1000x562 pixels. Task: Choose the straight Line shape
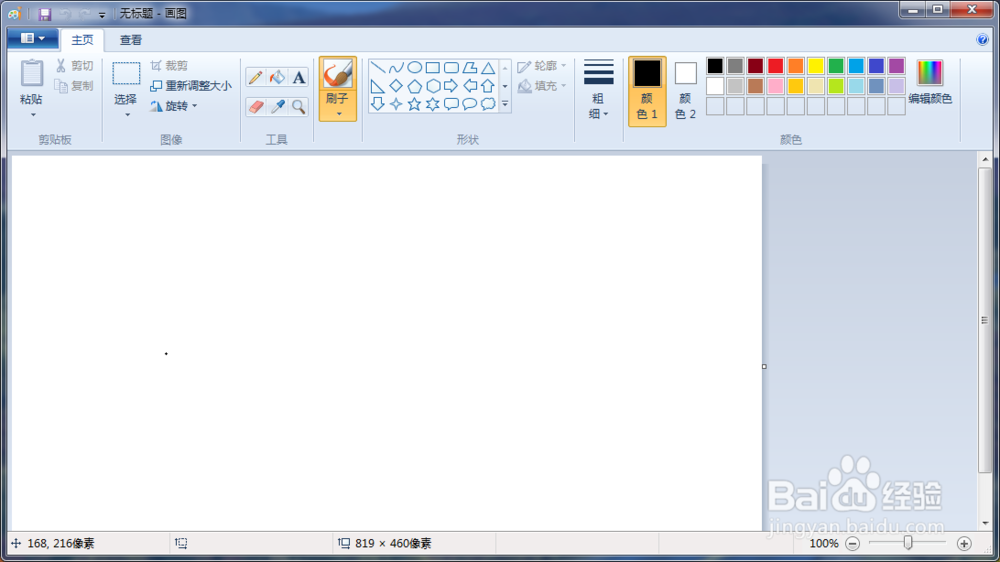[378, 67]
